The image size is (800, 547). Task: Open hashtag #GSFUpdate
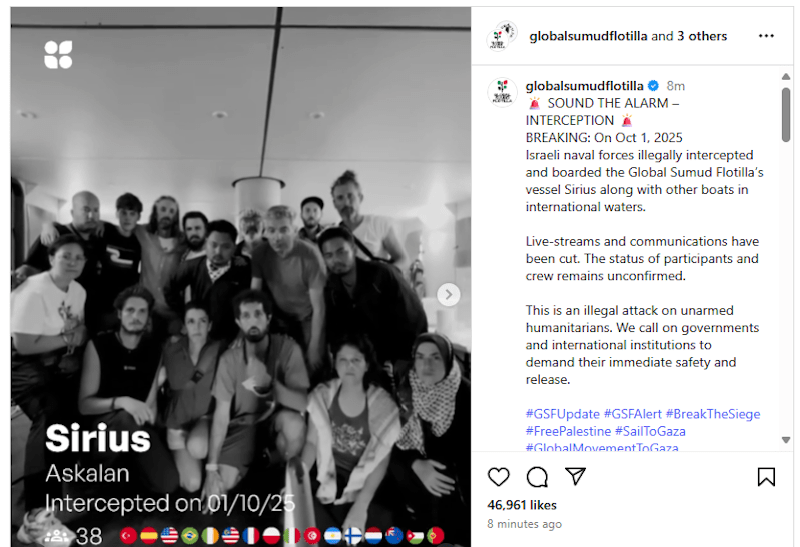(563, 414)
